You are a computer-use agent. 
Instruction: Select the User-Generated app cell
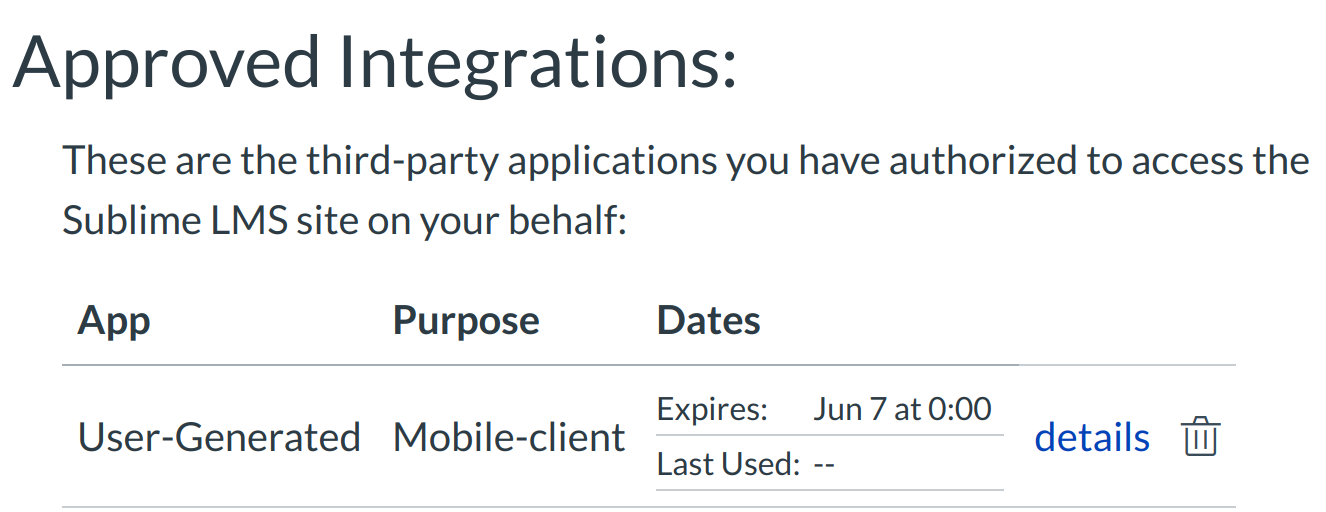219,438
